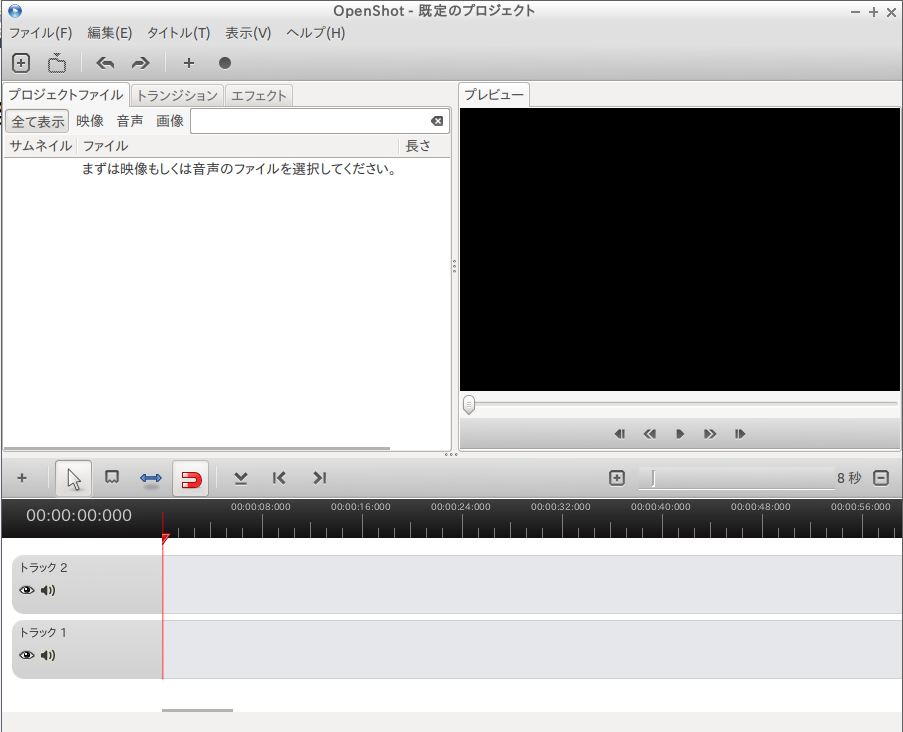Select the razor cut tool
Viewport: 903px width, 732px height.
pyautogui.click(x=112, y=477)
